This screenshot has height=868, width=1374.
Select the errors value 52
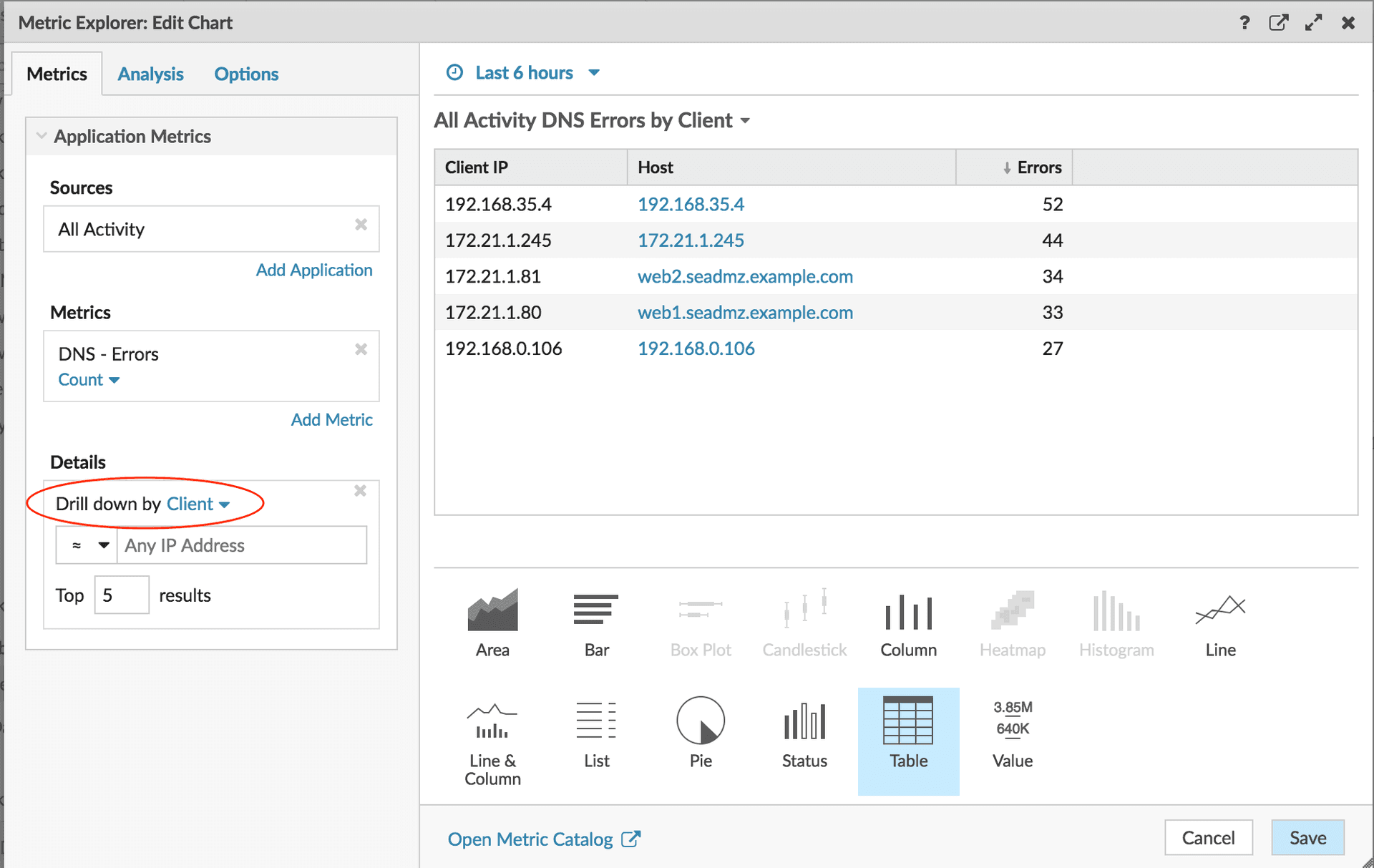1052,205
